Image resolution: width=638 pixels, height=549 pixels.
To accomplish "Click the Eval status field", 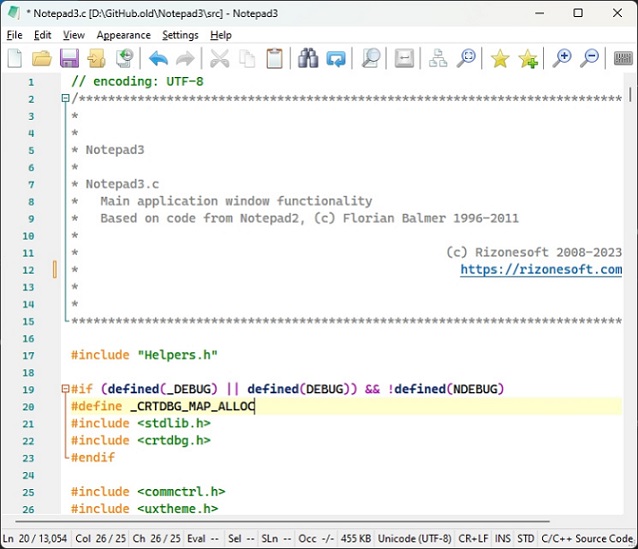I will coord(203,538).
